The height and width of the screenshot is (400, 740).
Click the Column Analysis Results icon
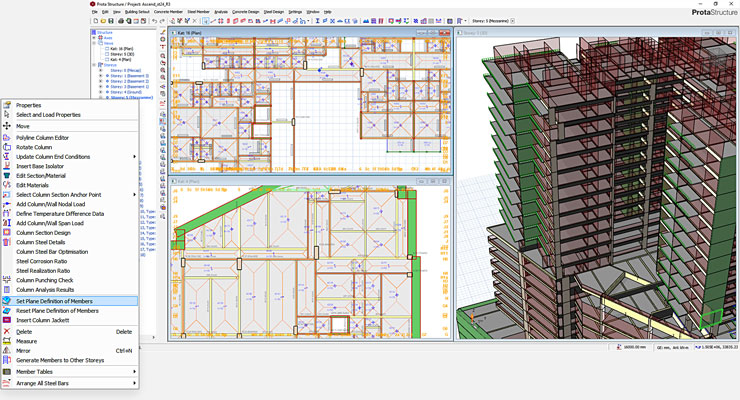7,289
